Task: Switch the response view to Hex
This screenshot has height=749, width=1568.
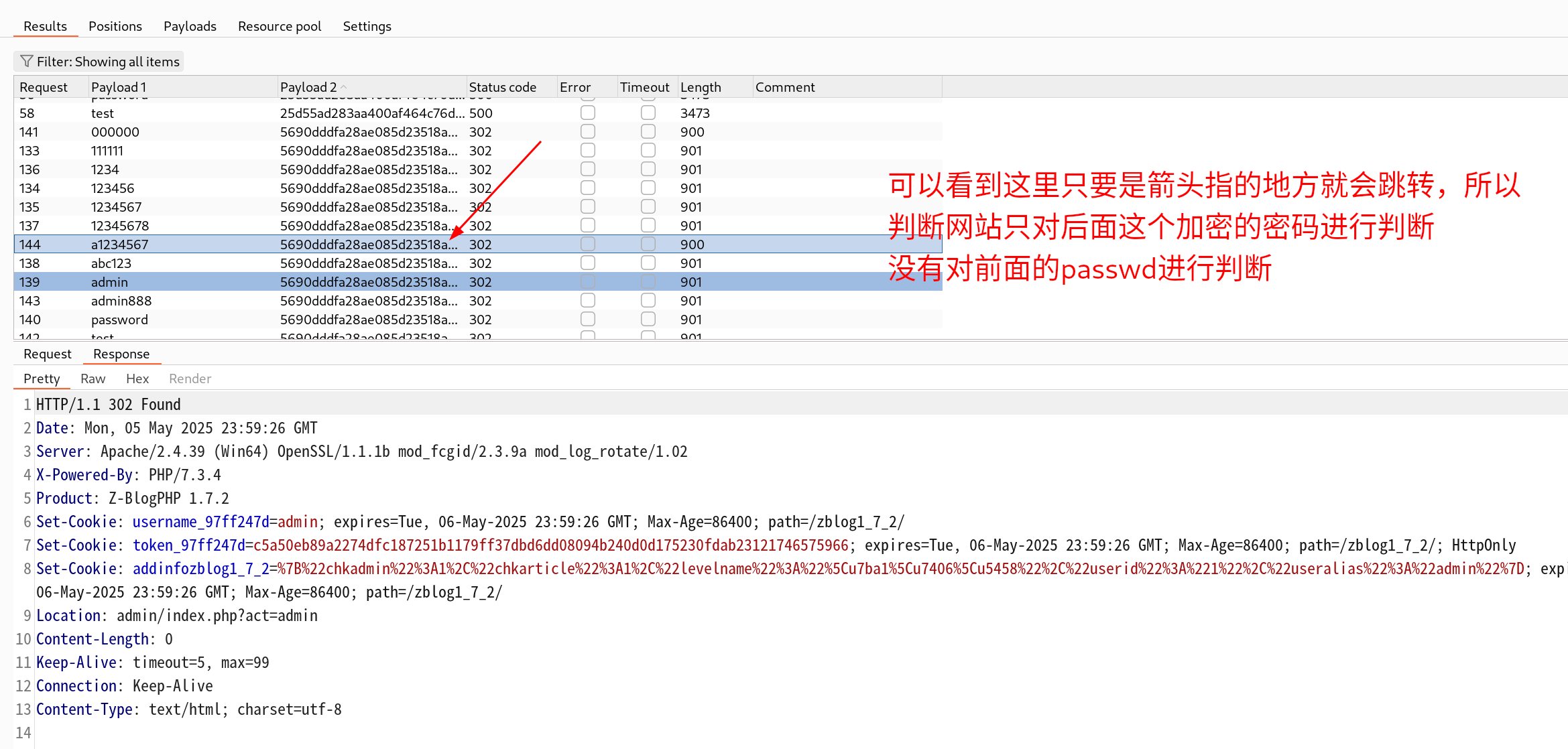Action: click(137, 379)
